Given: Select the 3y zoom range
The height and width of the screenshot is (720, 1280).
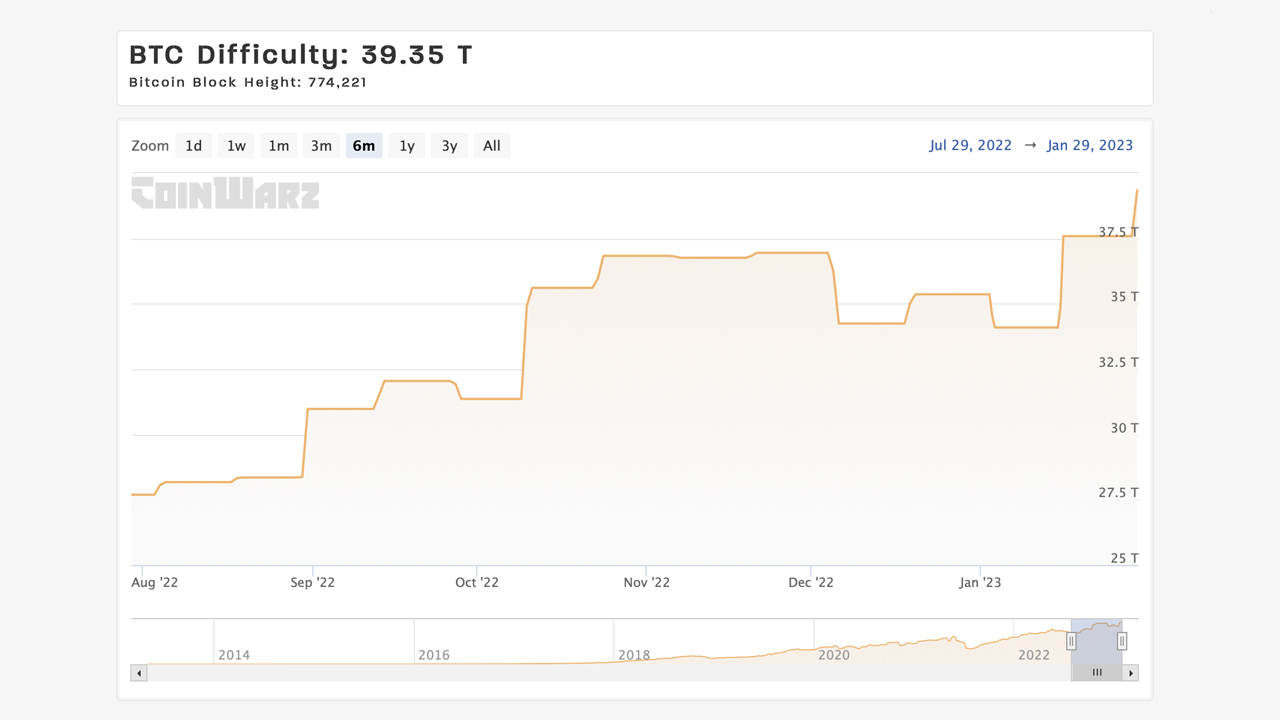Looking at the screenshot, I should click(x=449, y=146).
